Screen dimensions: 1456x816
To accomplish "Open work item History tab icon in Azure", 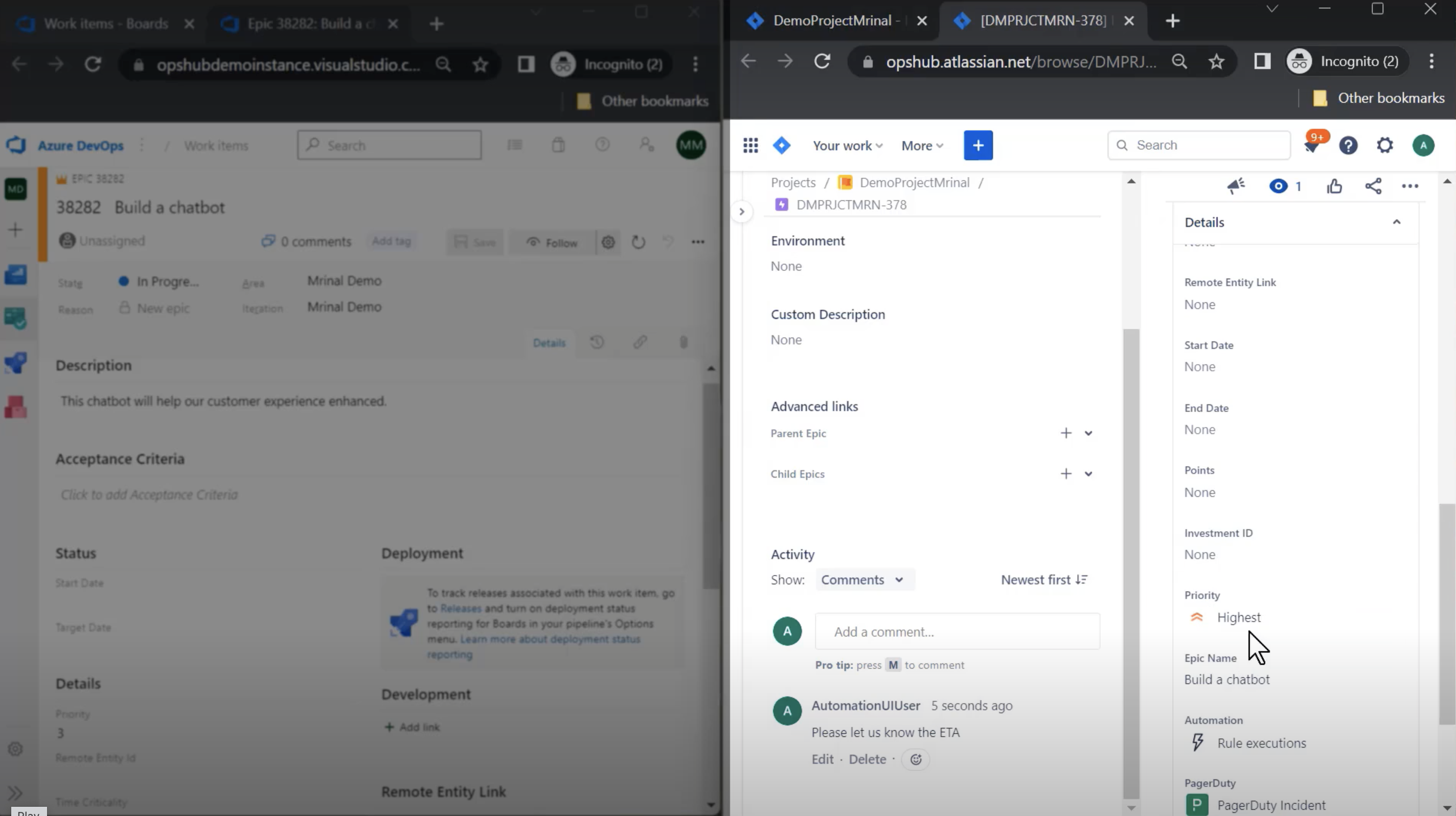I will tap(597, 343).
